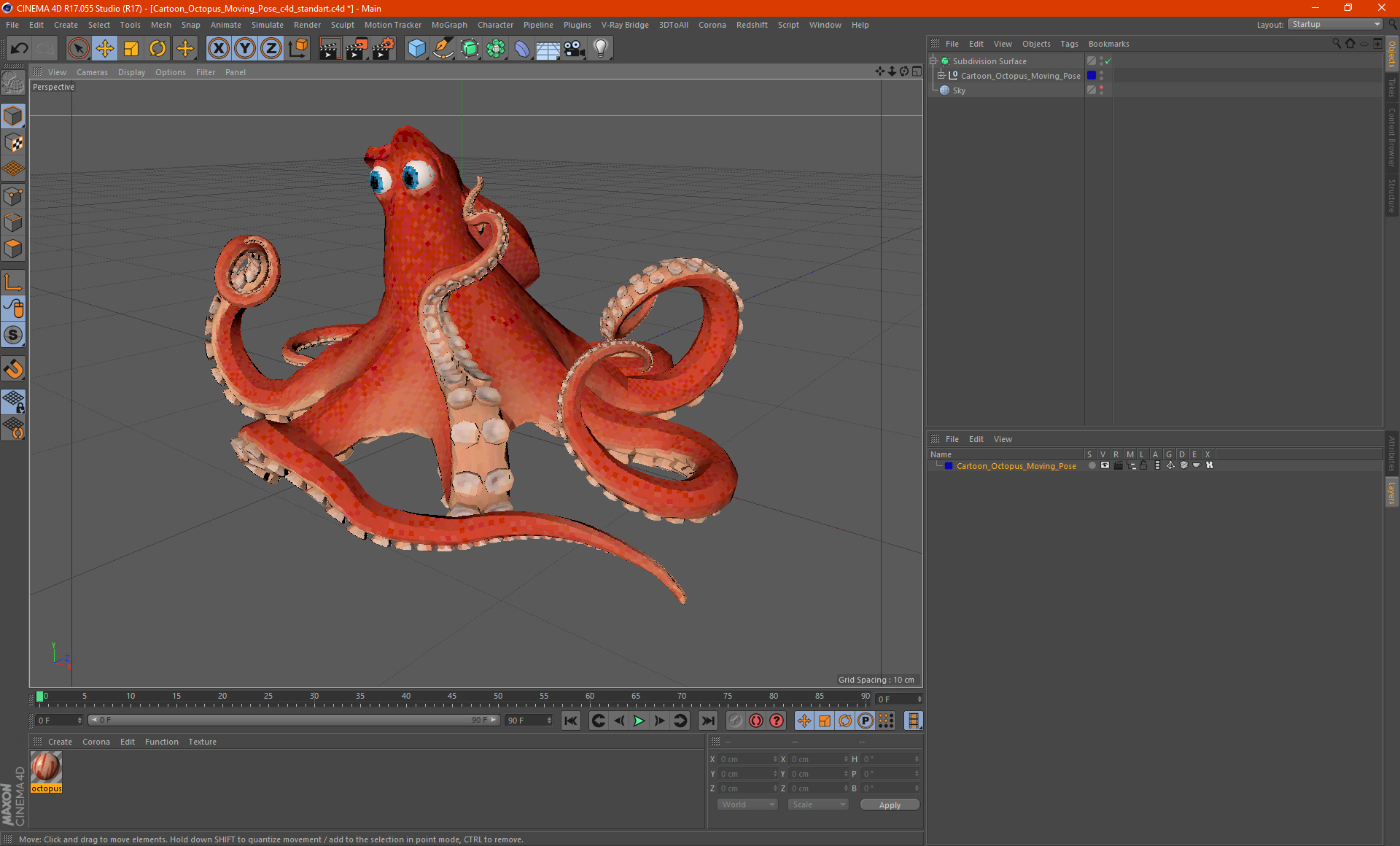Toggle Y axis lock

[245, 49]
